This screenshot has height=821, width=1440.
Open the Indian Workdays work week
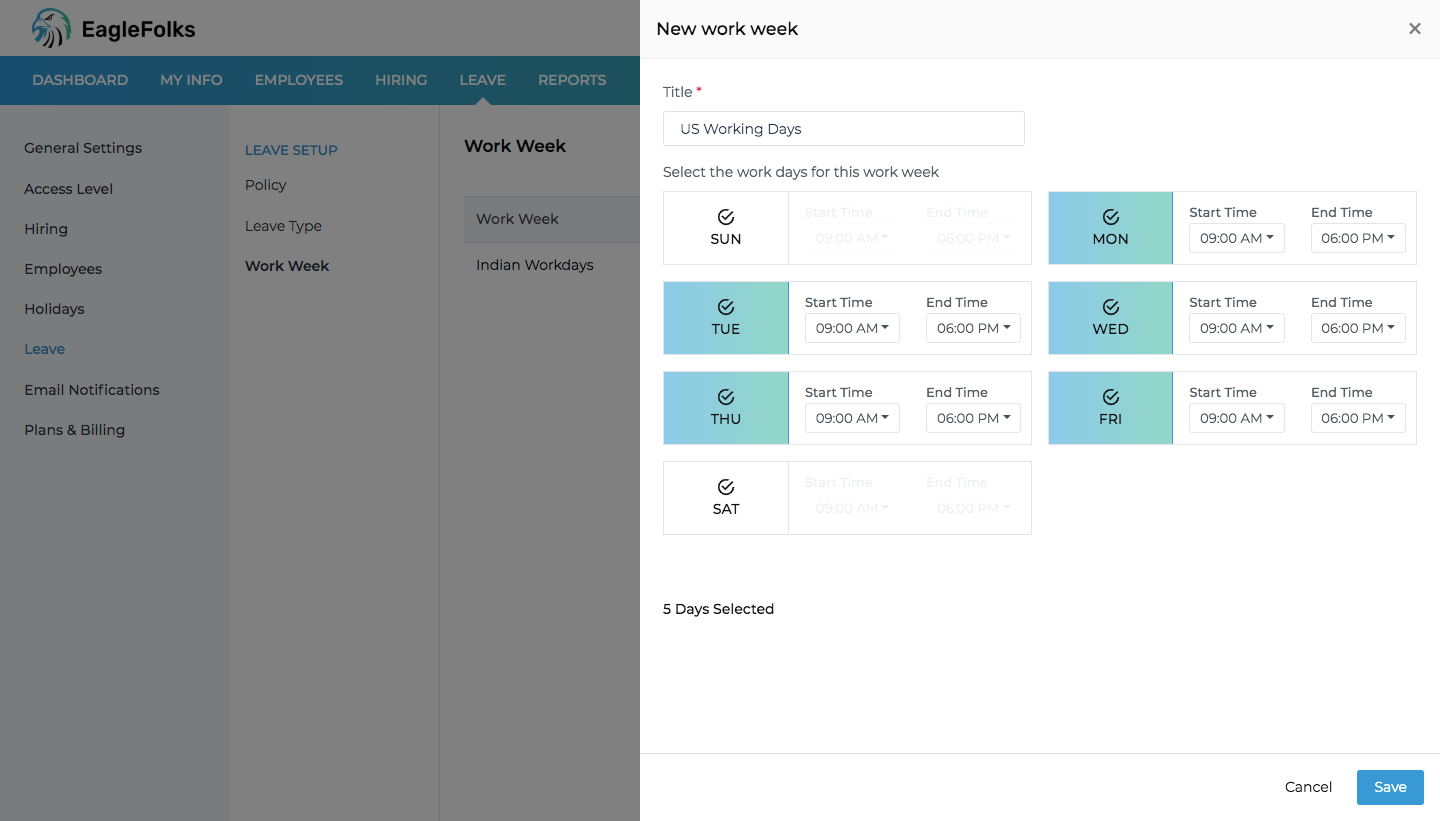pyautogui.click(x=535, y=265)
